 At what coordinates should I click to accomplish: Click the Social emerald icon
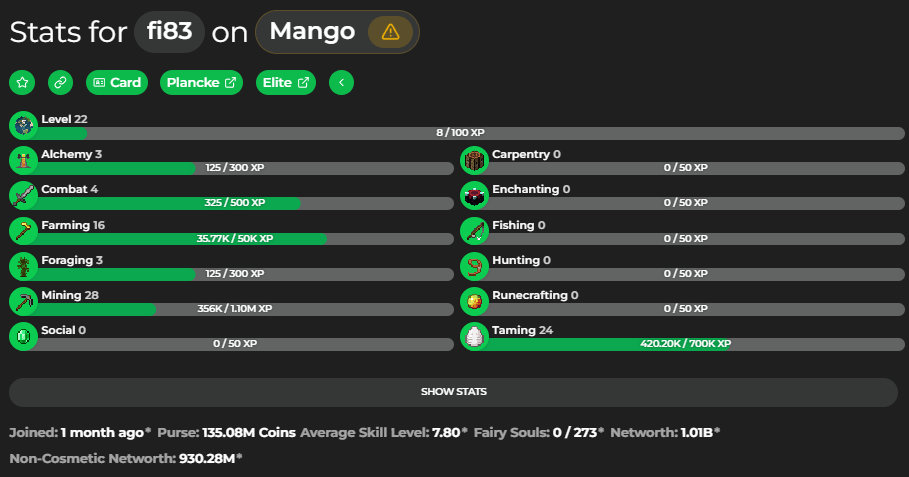click(x=24, y=336)
